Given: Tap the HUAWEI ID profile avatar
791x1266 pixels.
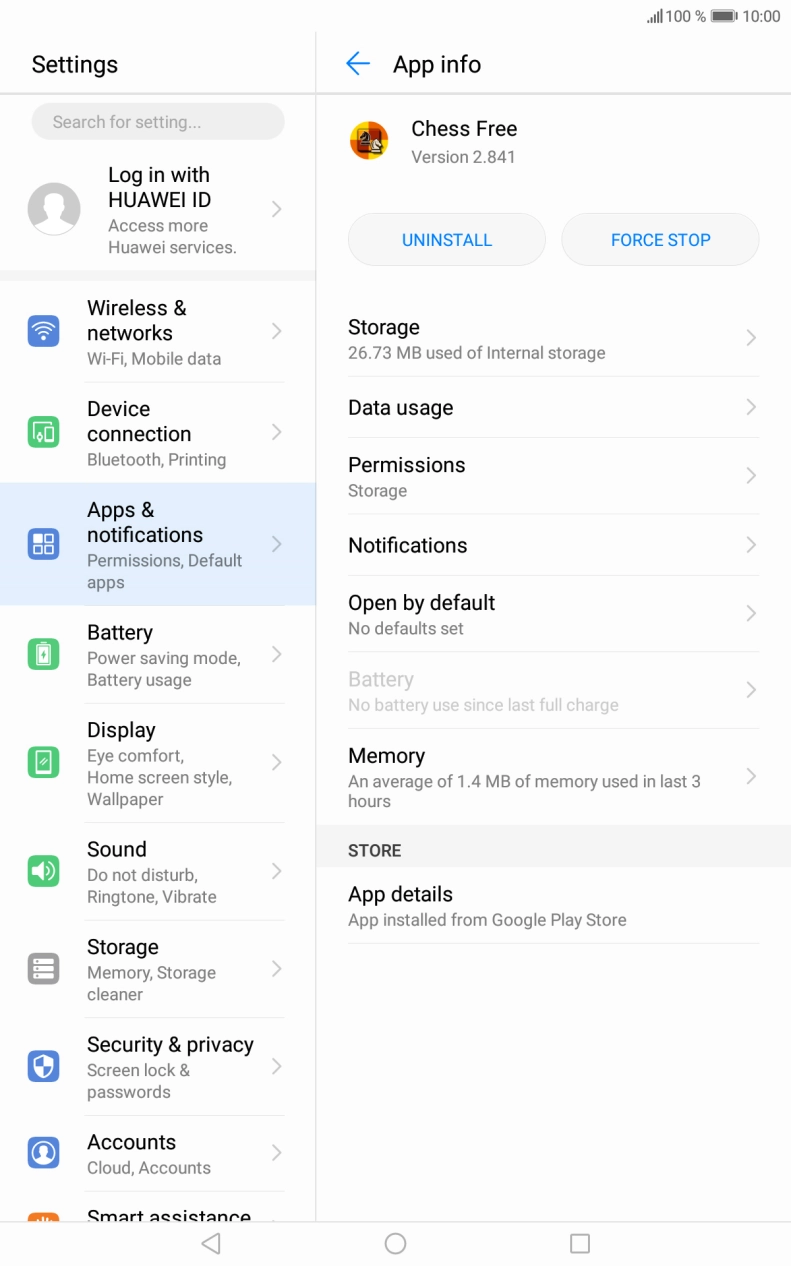Looking at the screenshot, I should [54, 209].
